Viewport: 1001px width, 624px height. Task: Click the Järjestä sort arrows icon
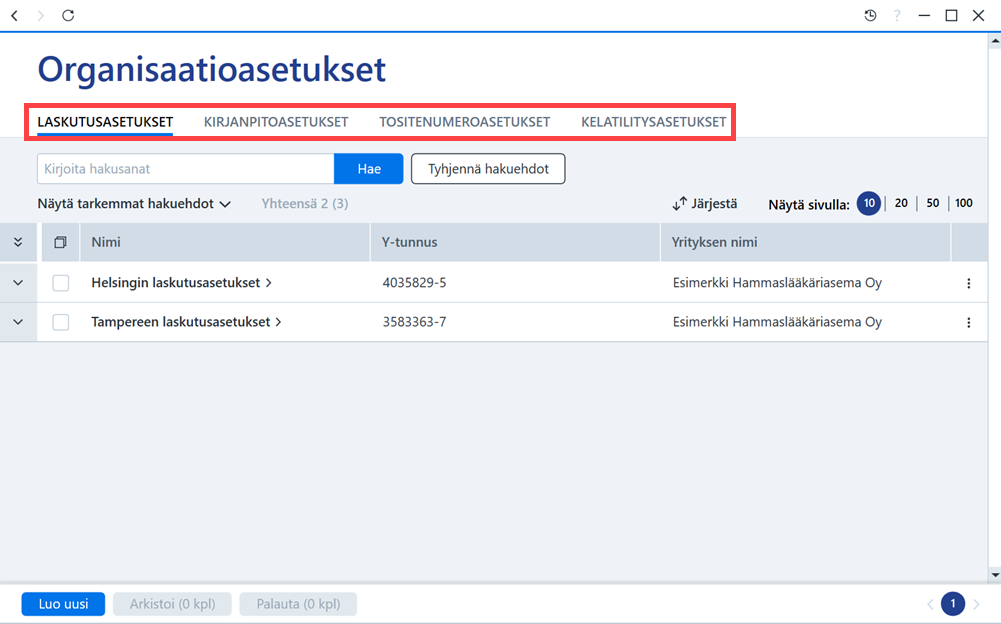pos(679,204)
